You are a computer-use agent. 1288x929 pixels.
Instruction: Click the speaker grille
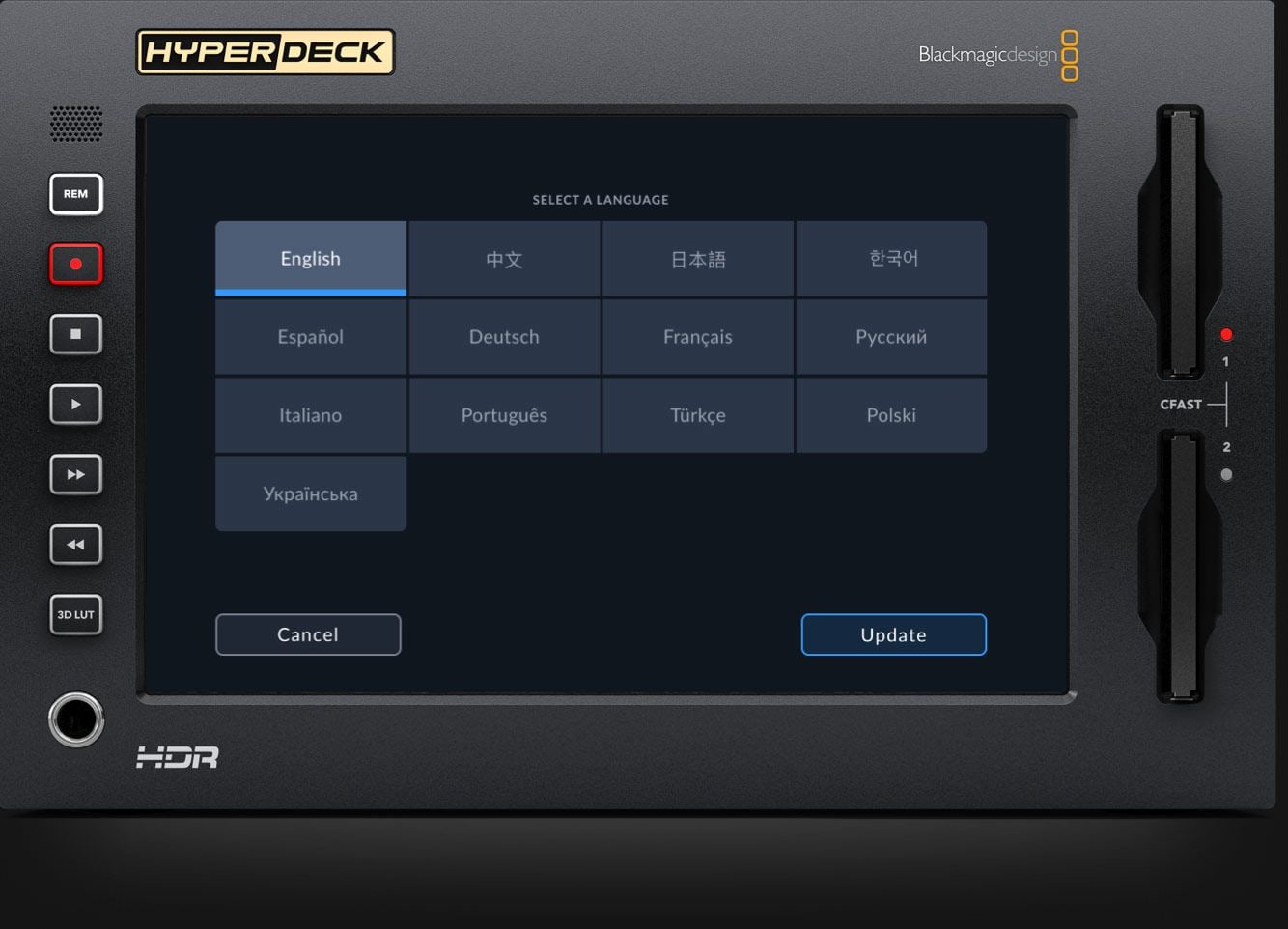tap(76, 124)
